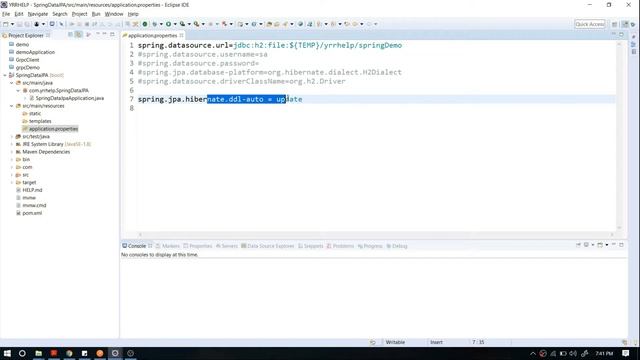The image size is (640, 360).
Task: Open the Debug configurations dropdown arrow
Action: coord(161,24)
